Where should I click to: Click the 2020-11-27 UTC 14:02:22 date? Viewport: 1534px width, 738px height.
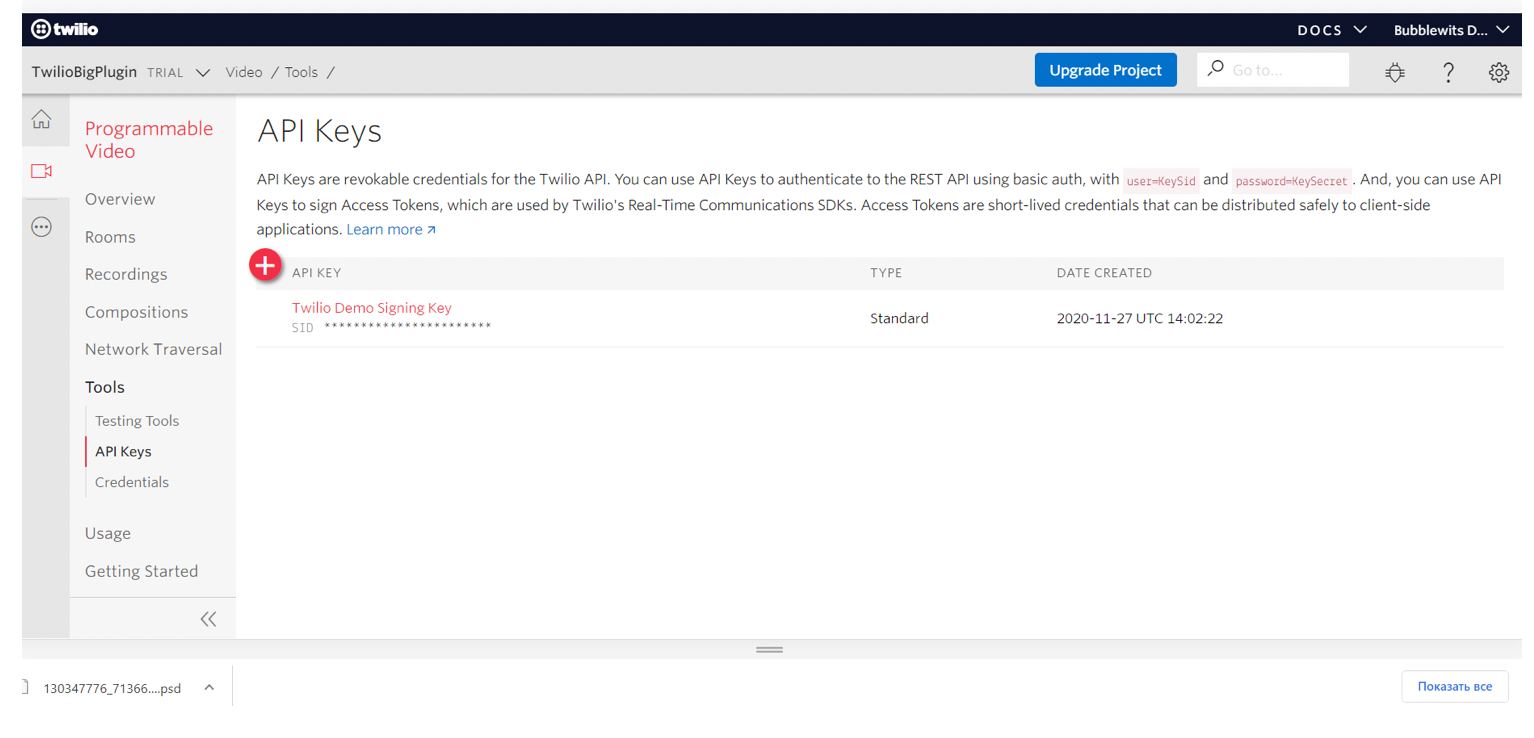coord(1139,319)
